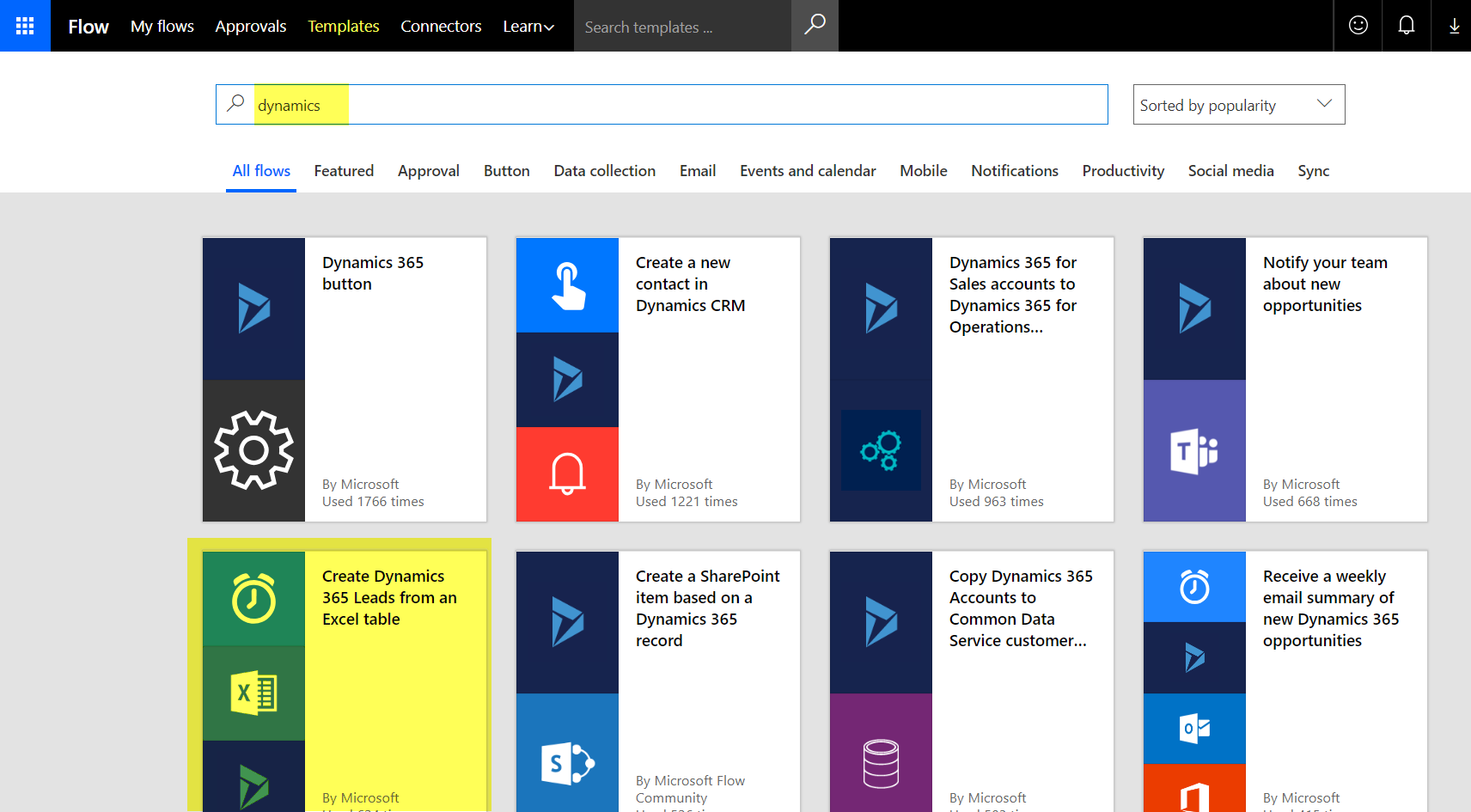
Task: Click the blue recurrence clock icon on weekly email card
Action: click(1194, 587)
